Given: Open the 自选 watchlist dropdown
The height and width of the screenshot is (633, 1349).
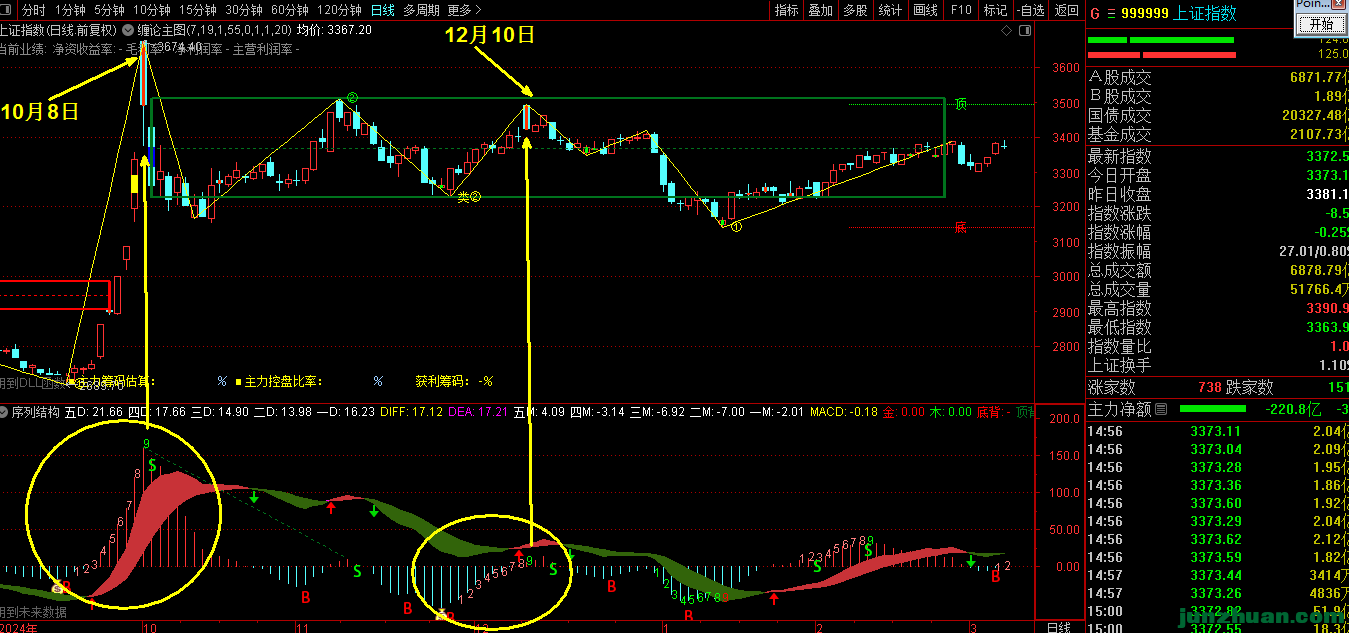Looking at the screenshot, I should click(1029, 10).
